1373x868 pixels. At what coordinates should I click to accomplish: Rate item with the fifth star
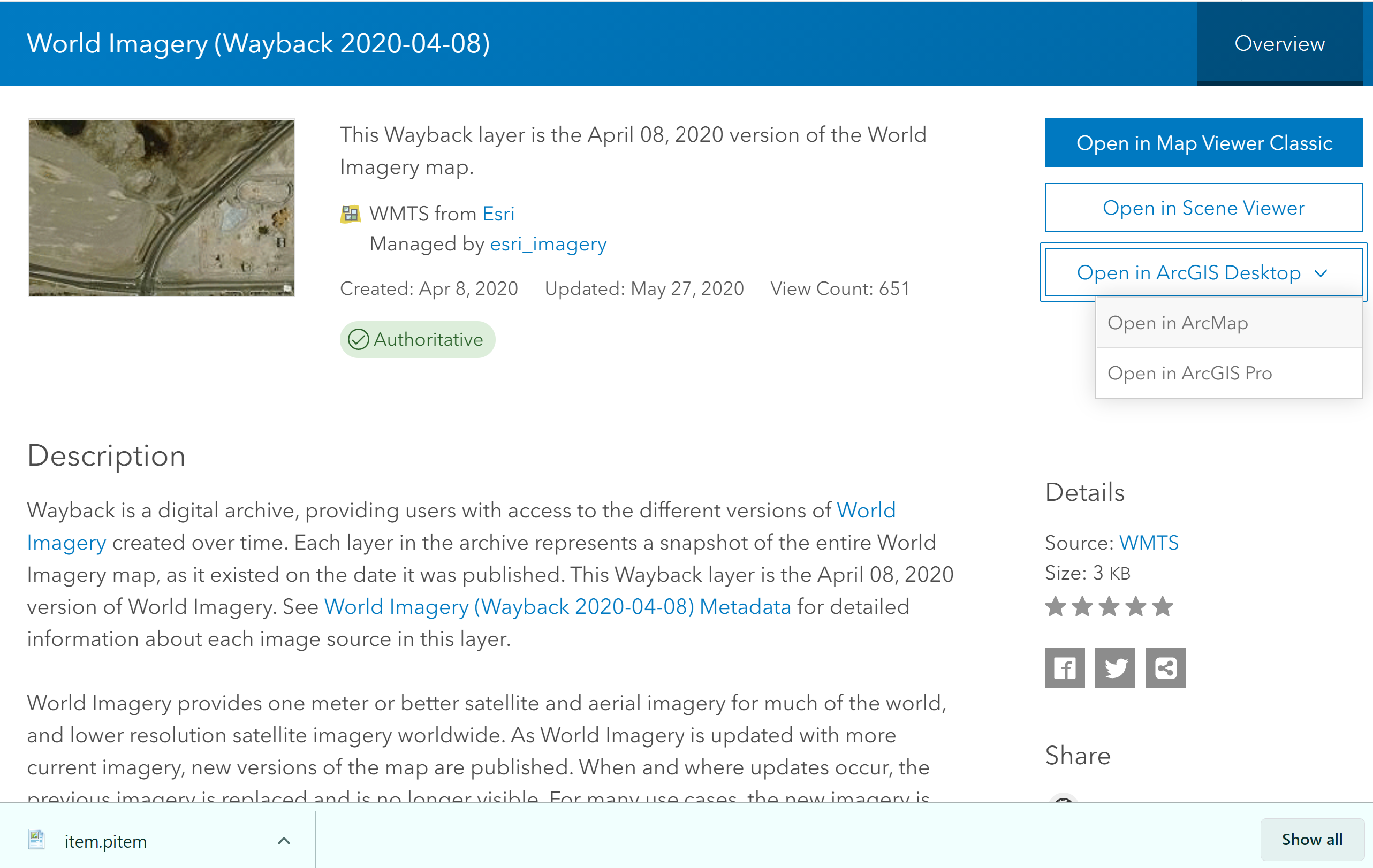coord(1162,606)
